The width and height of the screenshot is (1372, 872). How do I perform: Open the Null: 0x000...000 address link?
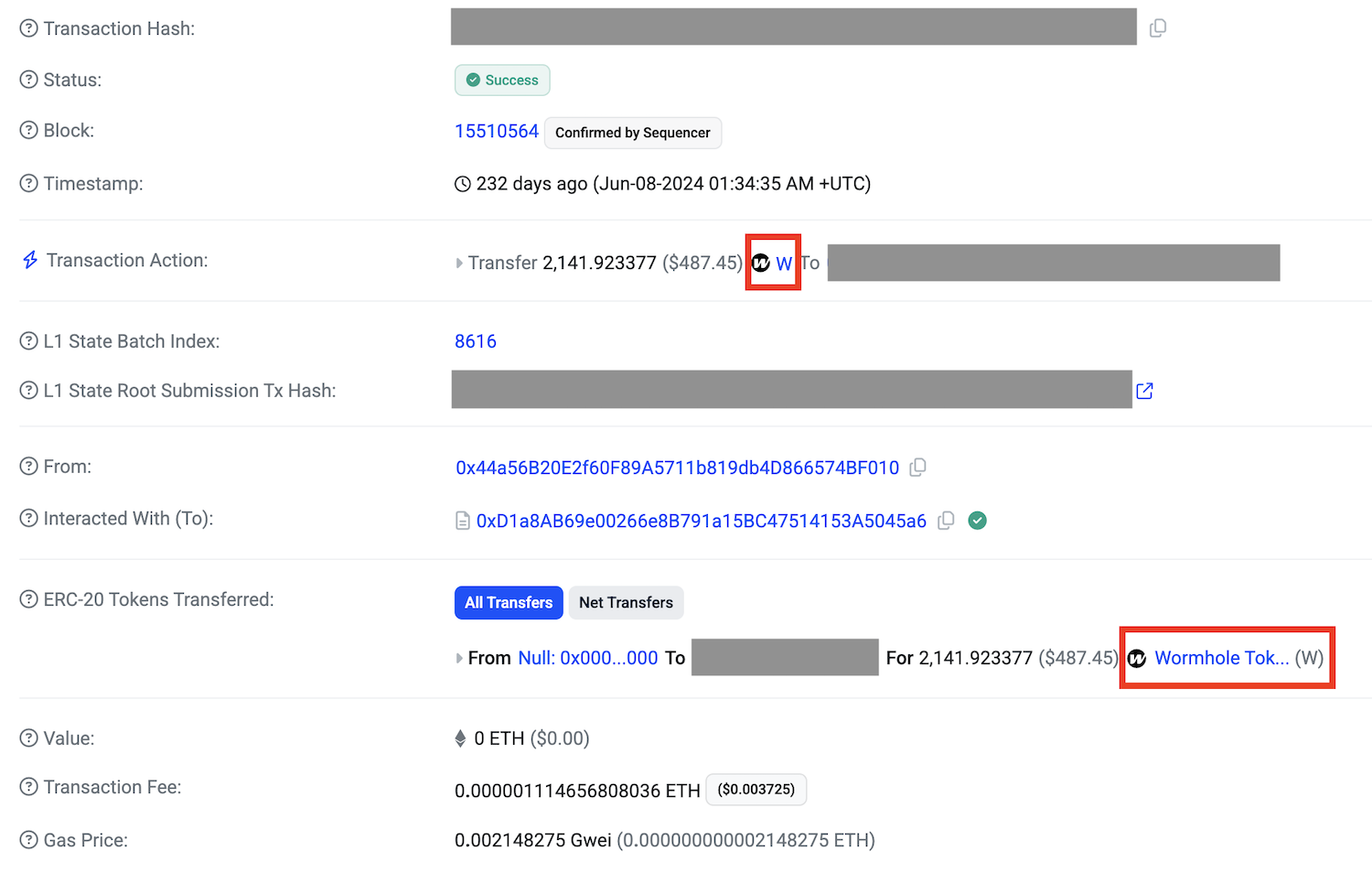pyautogui.click(x=588, y=658)
